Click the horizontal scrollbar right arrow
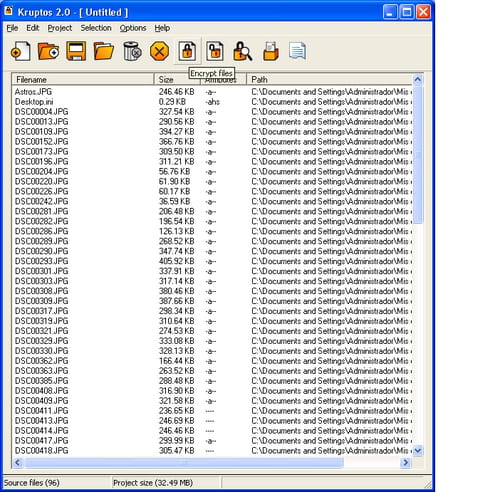The image size is (500, 492). click(406, 462)
